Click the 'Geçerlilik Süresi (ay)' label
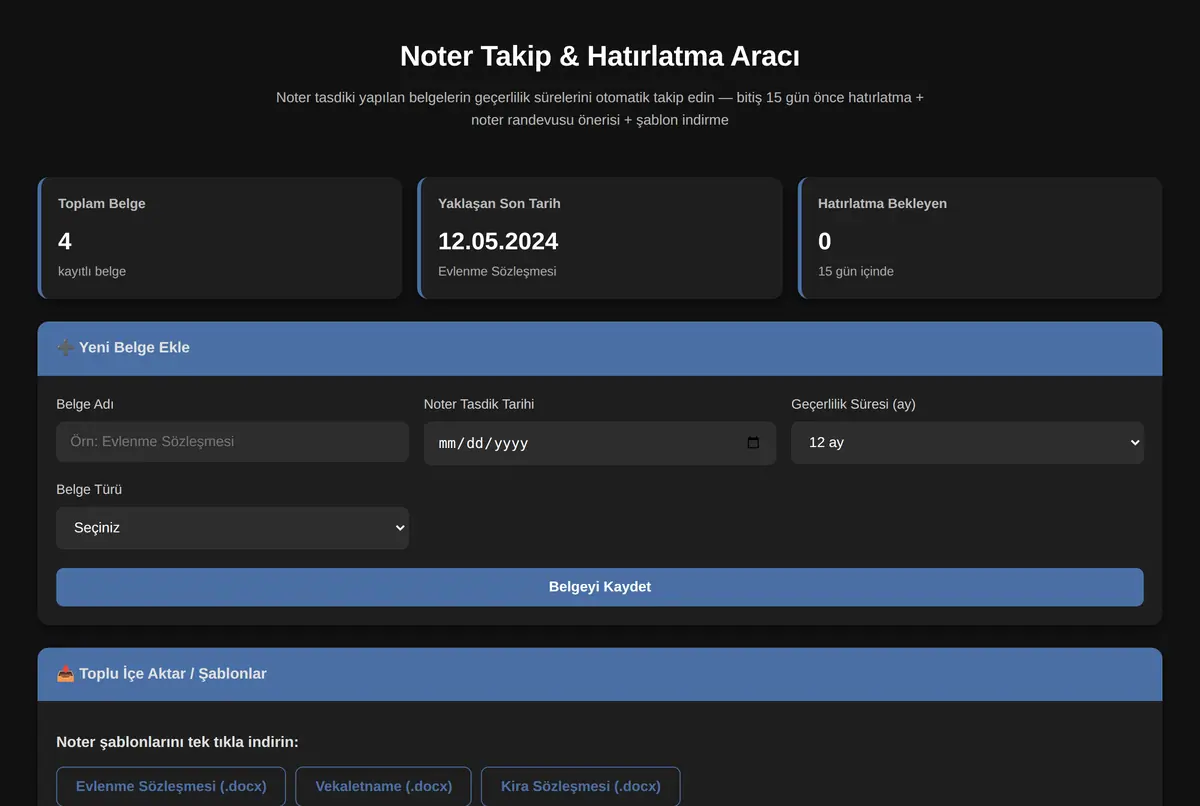Screen dimensions: 1200x806 click(853, 404)
